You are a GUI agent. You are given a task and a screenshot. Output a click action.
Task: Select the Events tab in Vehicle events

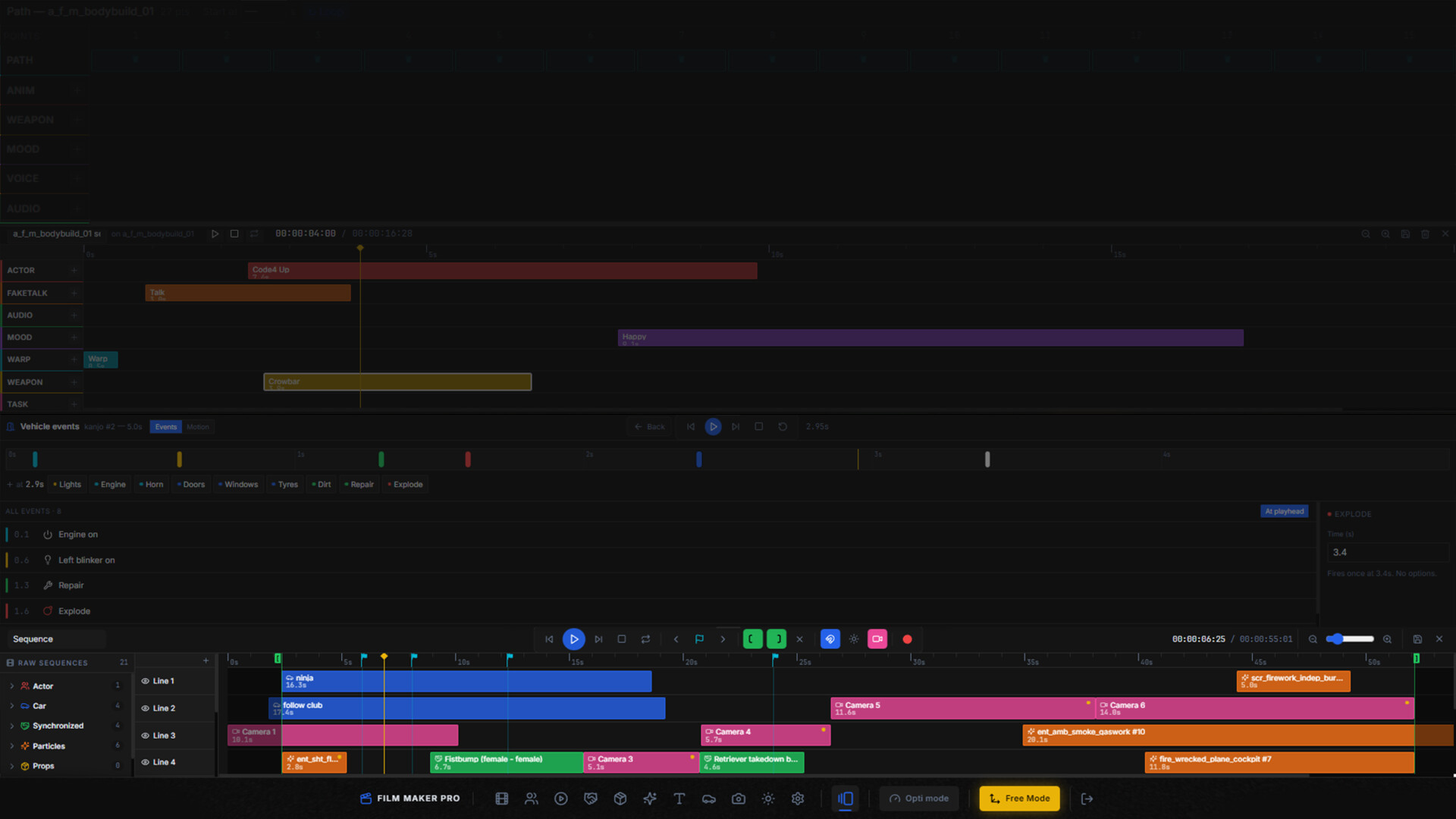coord(165,427)
